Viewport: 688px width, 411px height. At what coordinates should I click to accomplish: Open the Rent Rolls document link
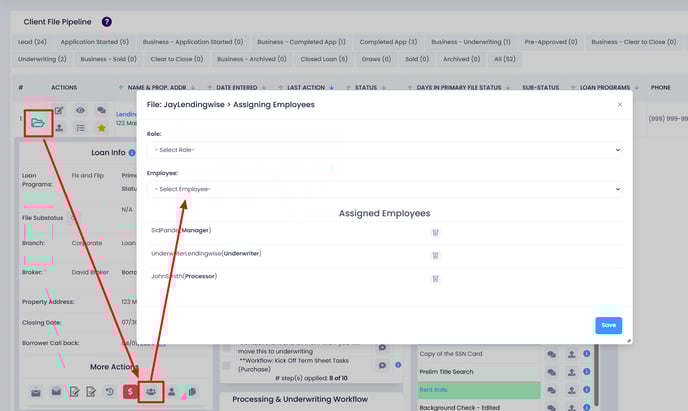click(x=434, y=390)
